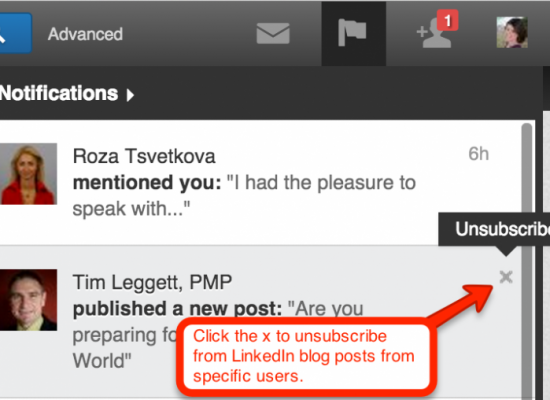
Task: Open the messages envelope icon
Action: [x=273, y=34]
